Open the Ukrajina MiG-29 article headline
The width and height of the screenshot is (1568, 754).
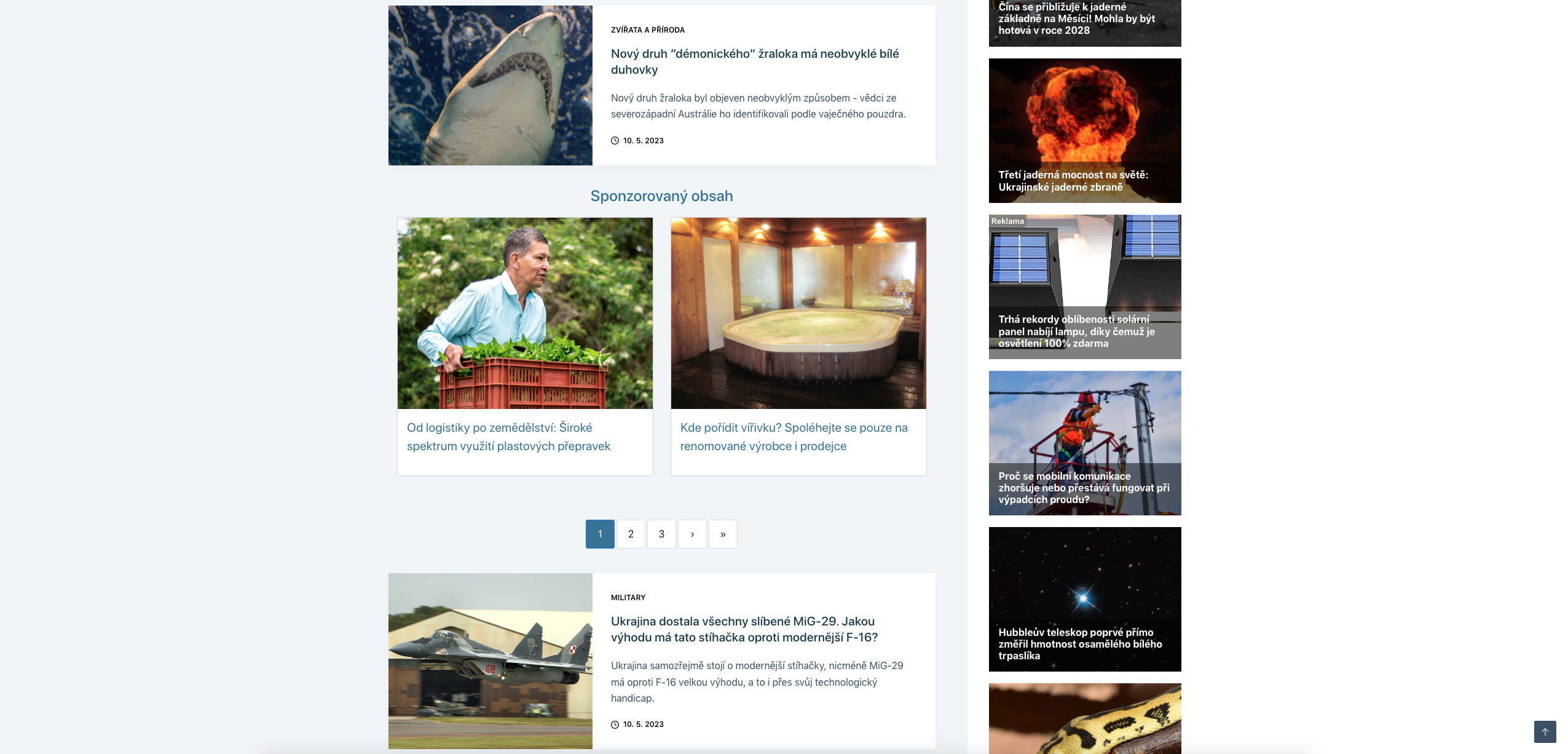(744, 629)
